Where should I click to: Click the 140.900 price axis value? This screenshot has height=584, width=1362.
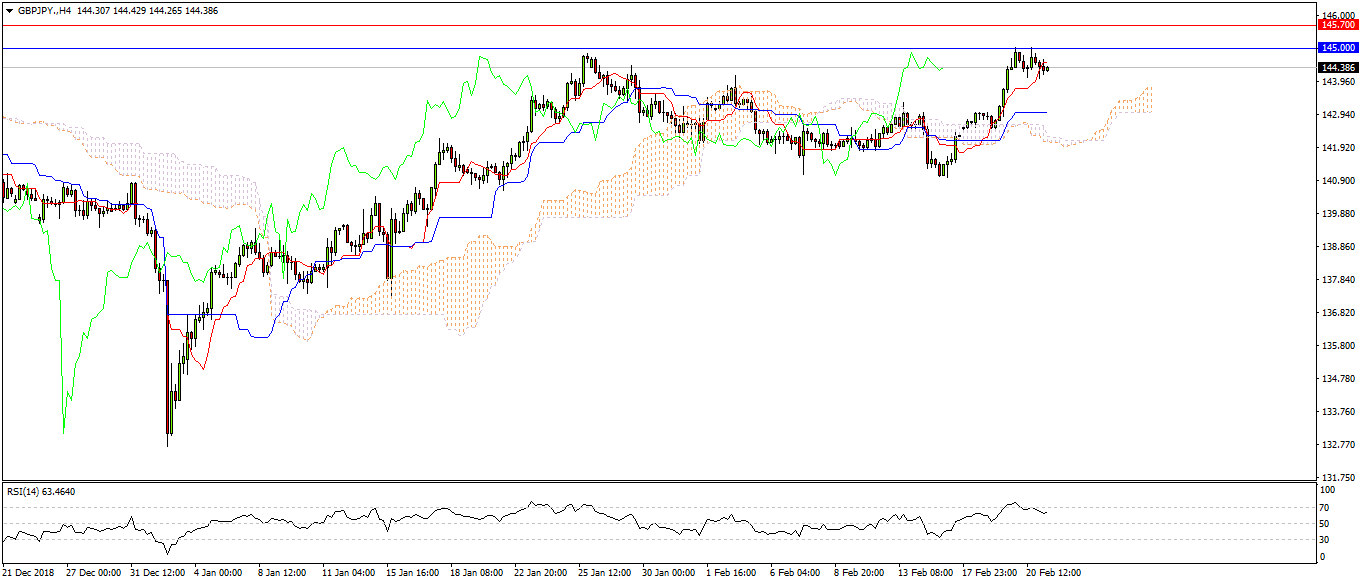click(x=1337, y=181)
